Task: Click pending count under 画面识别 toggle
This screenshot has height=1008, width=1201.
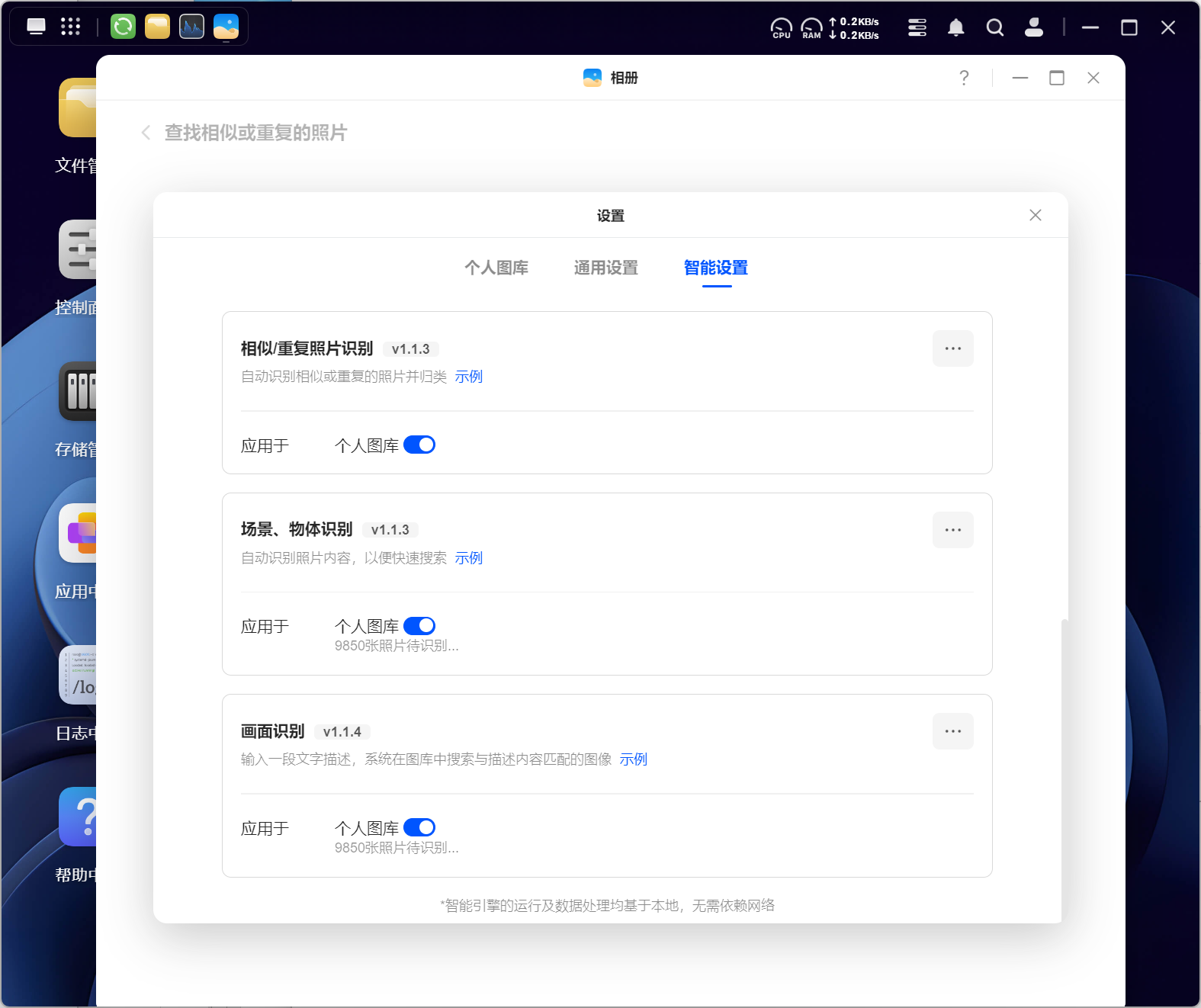Action: click(x=397, y=848)
